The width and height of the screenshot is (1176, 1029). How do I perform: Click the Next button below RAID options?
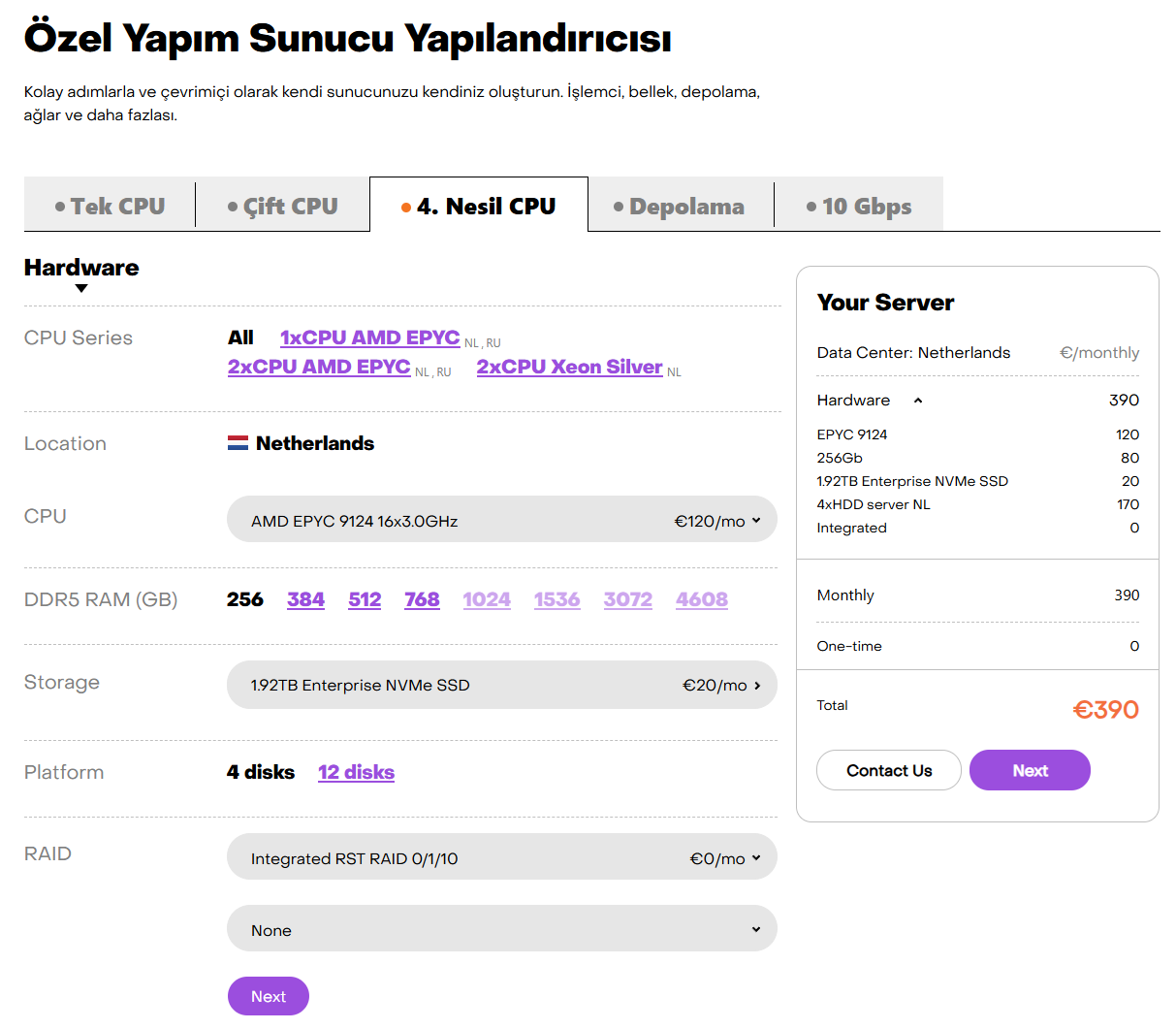269,996
